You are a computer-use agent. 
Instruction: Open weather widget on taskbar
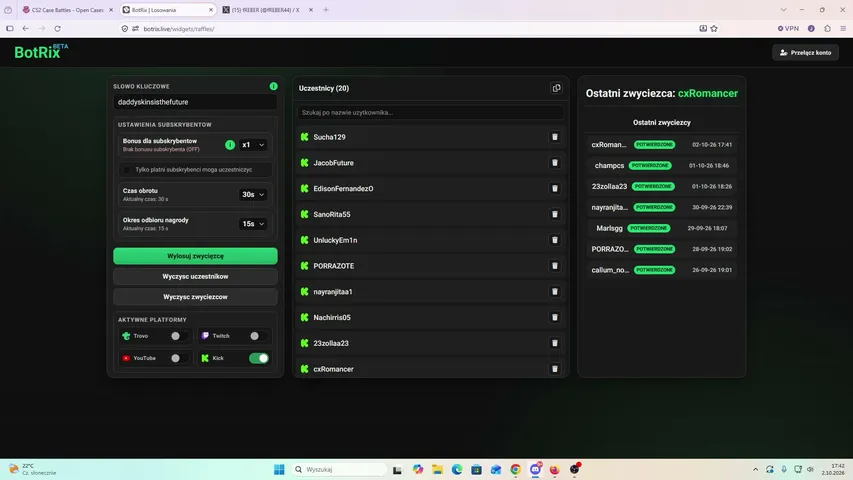33,469
